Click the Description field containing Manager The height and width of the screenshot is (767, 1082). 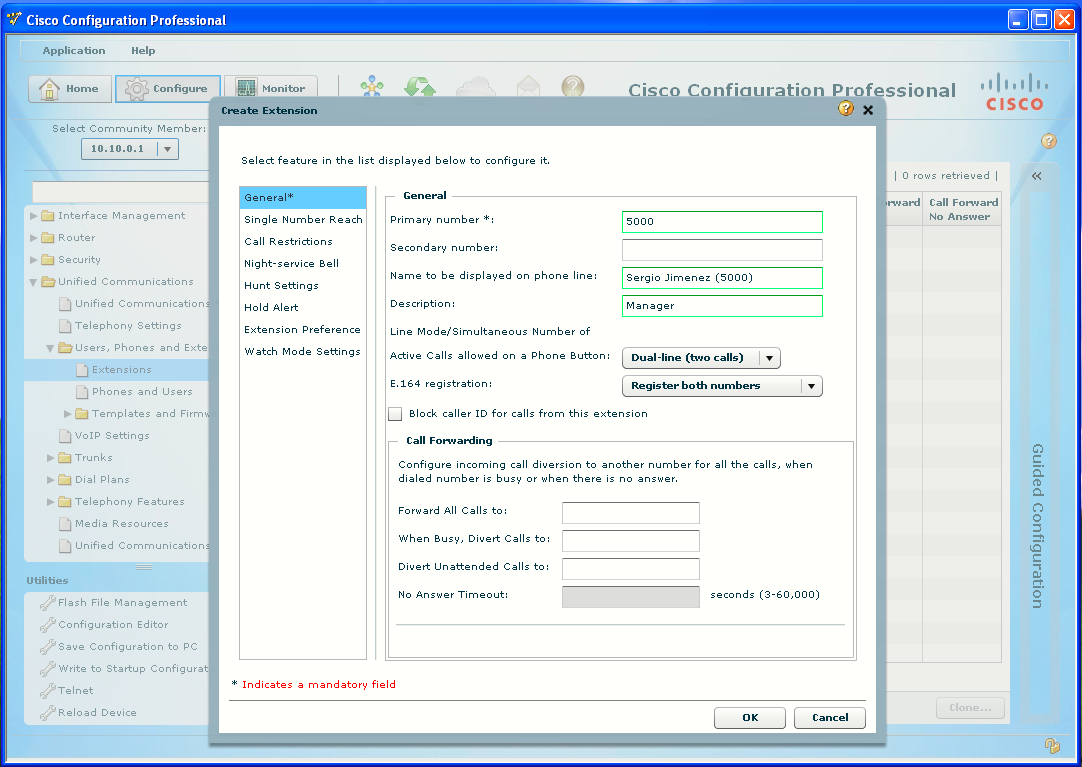coord(722,306)
